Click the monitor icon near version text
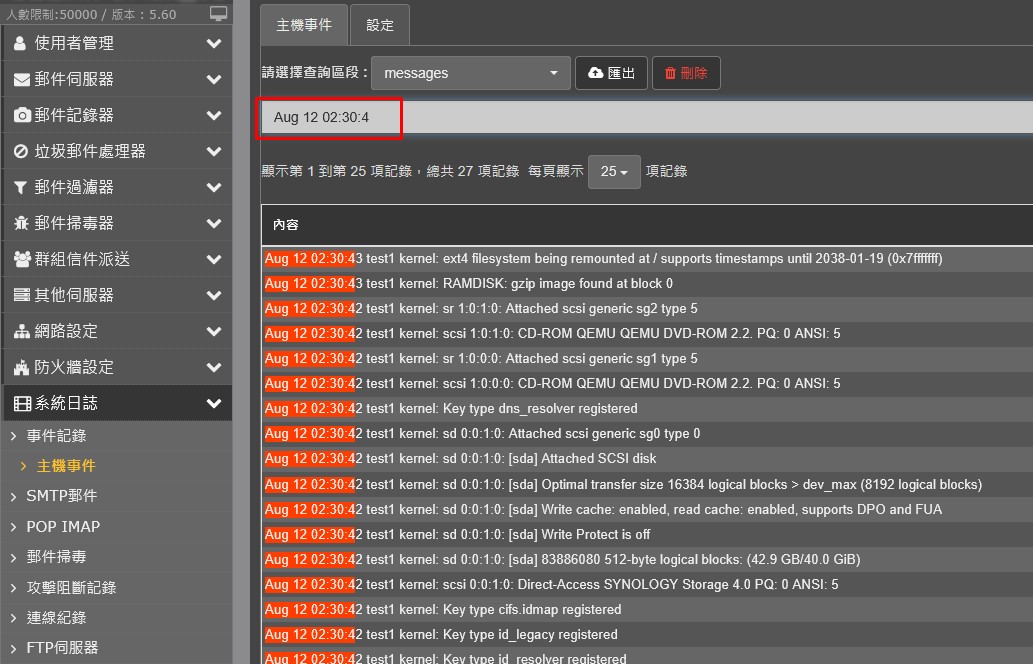This screenshot has width=1033, height=664. (x=218, y=14)
